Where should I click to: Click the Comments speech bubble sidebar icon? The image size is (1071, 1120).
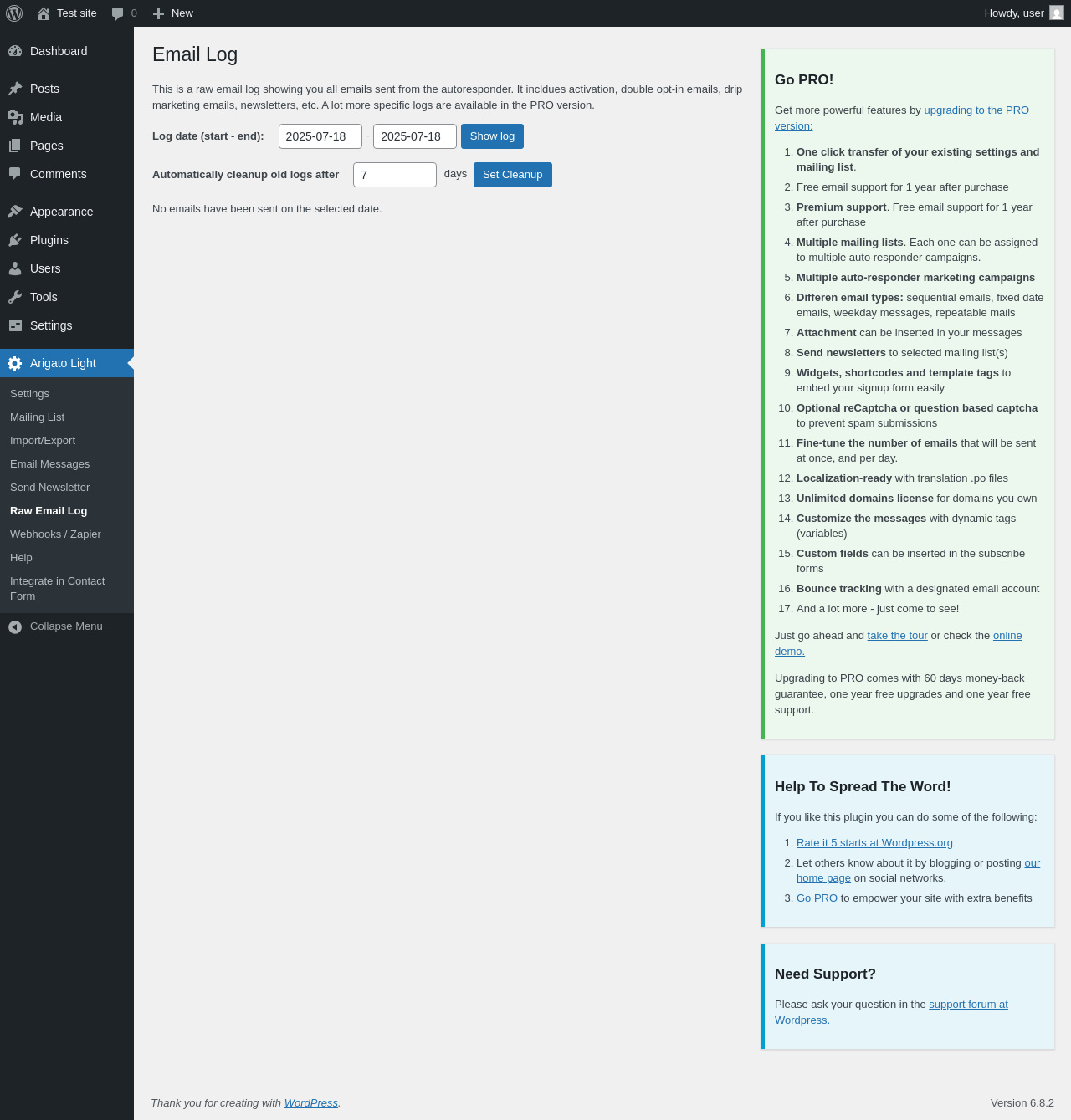15,174
